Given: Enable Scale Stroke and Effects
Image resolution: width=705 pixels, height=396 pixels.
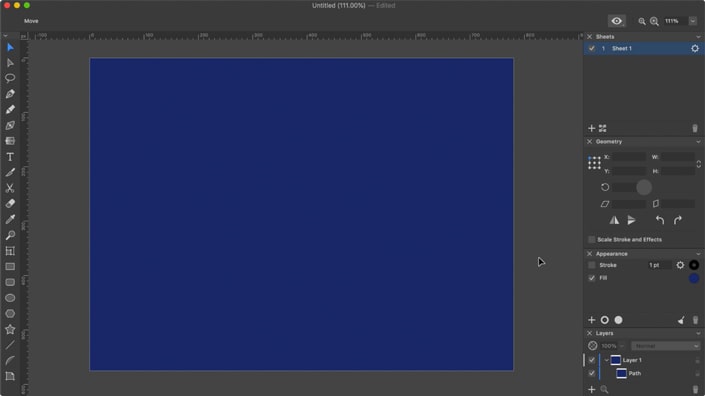Looking at the screenshot, I should coord(592,240).
